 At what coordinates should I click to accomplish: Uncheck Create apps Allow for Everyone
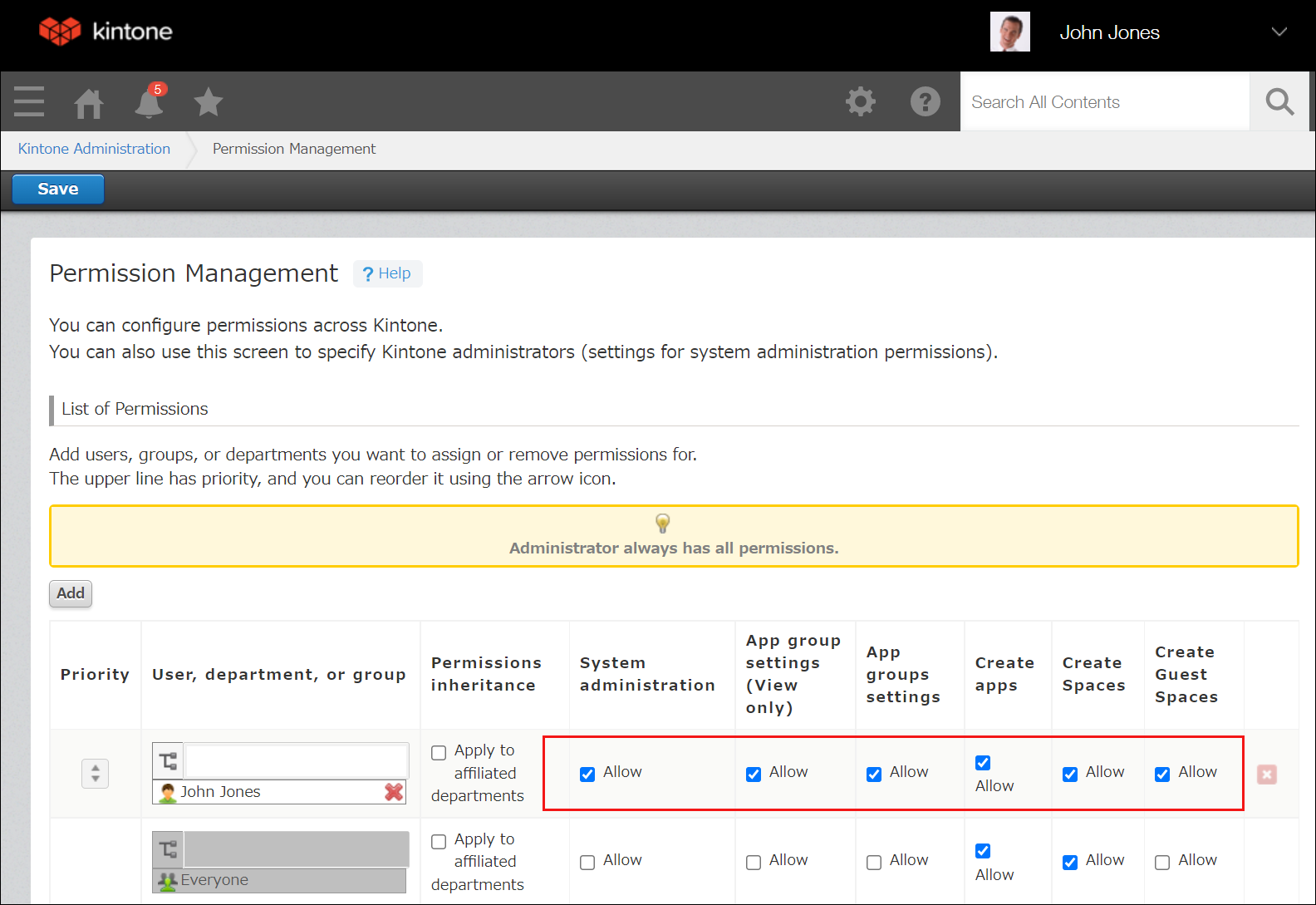click(x=983, y=851)
